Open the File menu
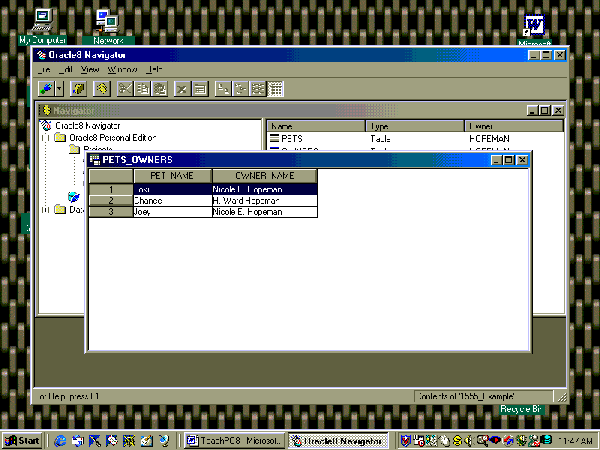The width and height of the screenshot is (600, 450). pos(44,69)
